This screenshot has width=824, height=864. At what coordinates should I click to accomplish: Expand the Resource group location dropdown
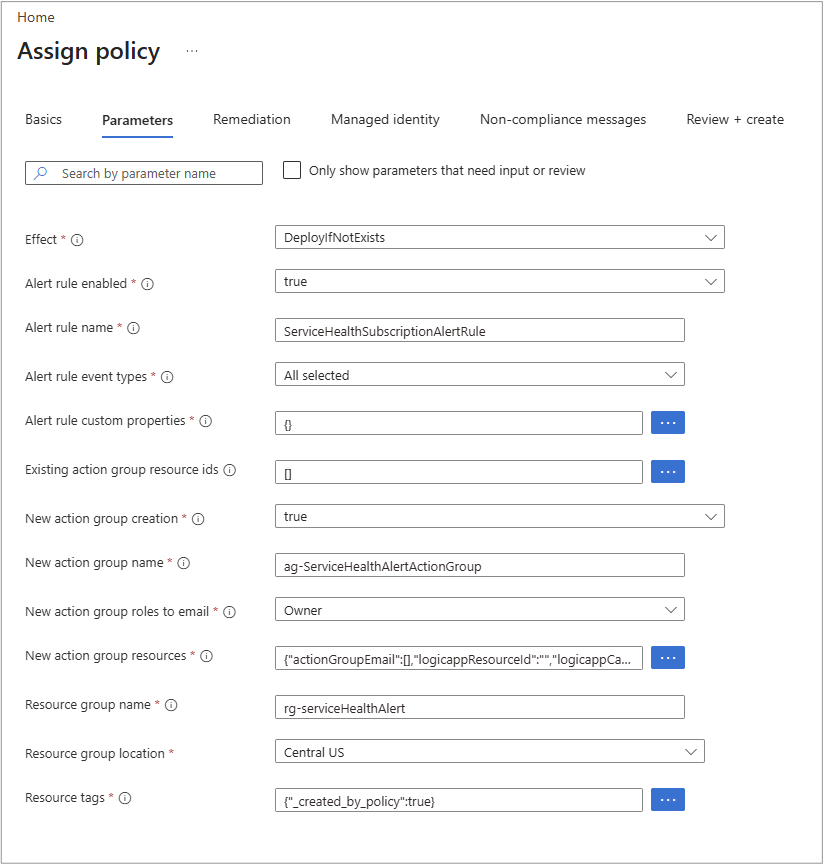[x=489, y=752]
